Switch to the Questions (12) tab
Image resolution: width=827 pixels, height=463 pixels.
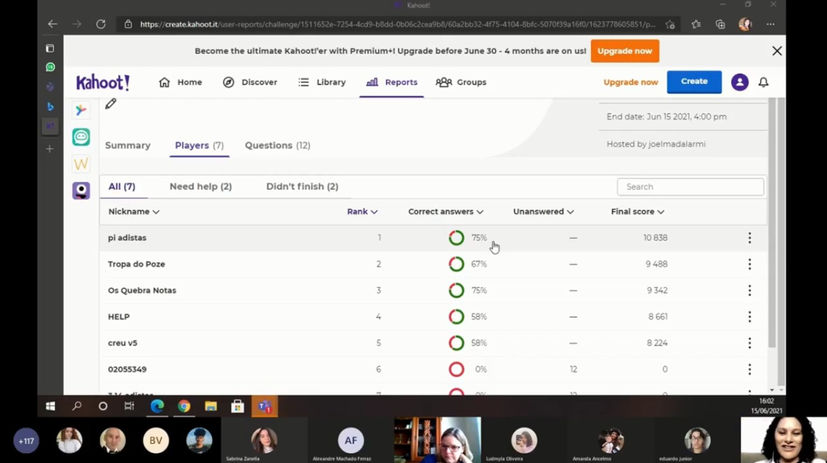point(277,146)
